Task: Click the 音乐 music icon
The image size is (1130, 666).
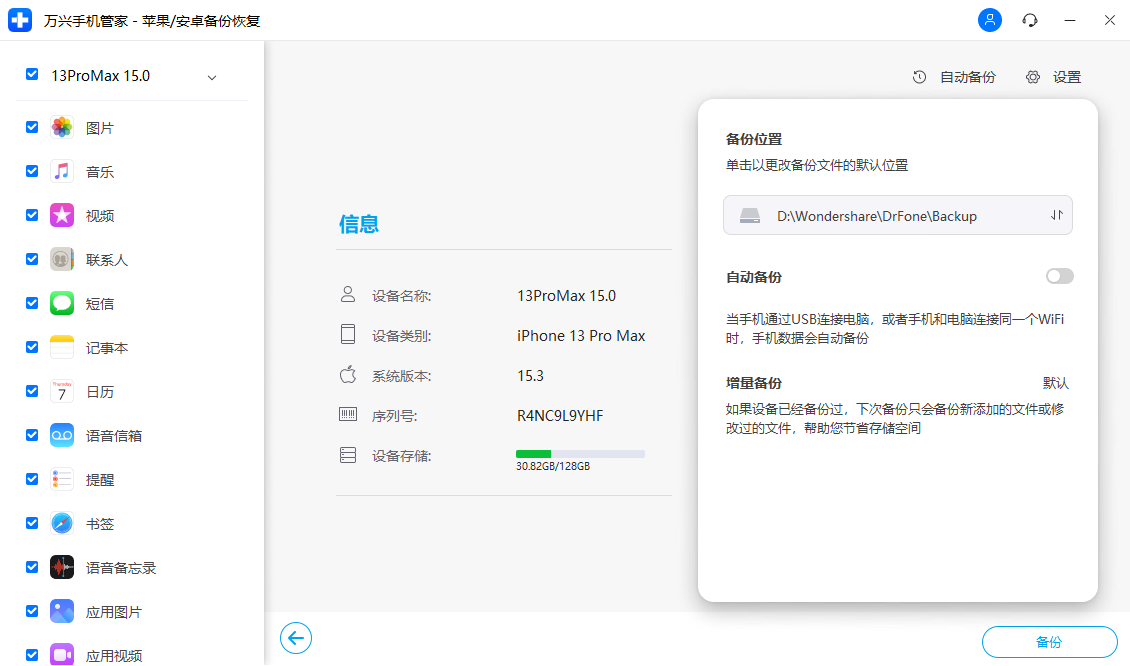Action: coord(63,171)
